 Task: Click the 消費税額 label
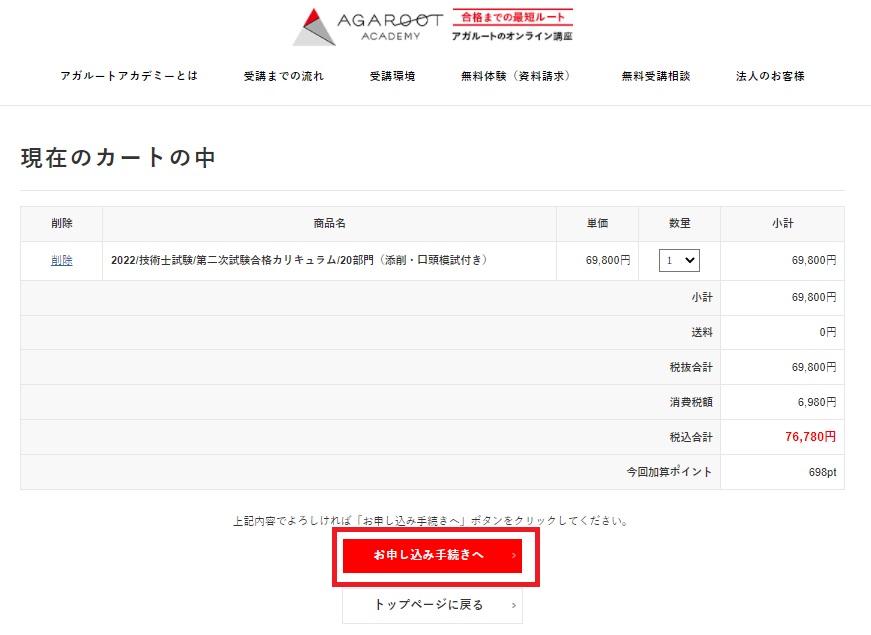[x=691, y=402]
